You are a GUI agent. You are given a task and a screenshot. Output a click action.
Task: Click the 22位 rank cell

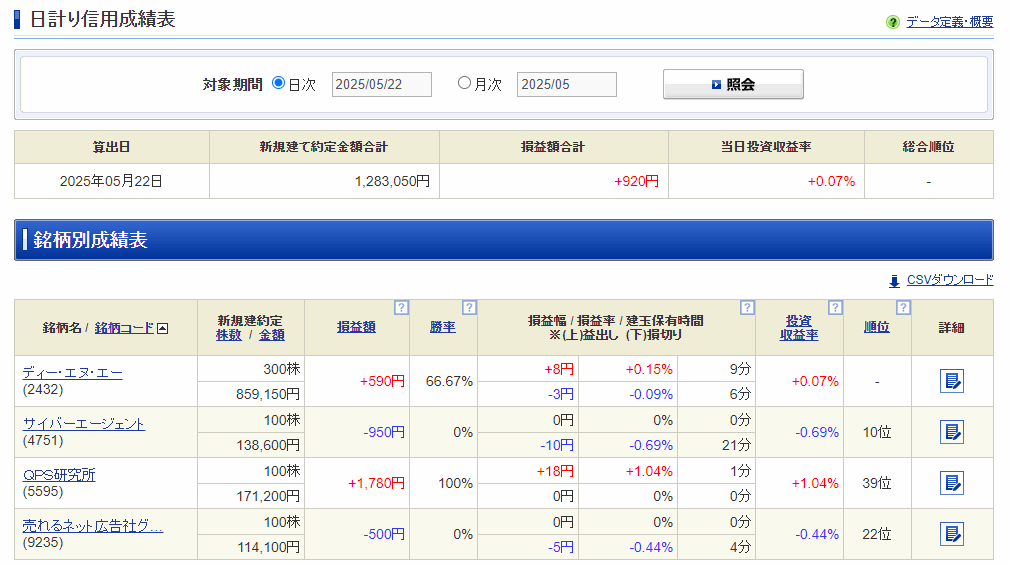click(877, 534)
